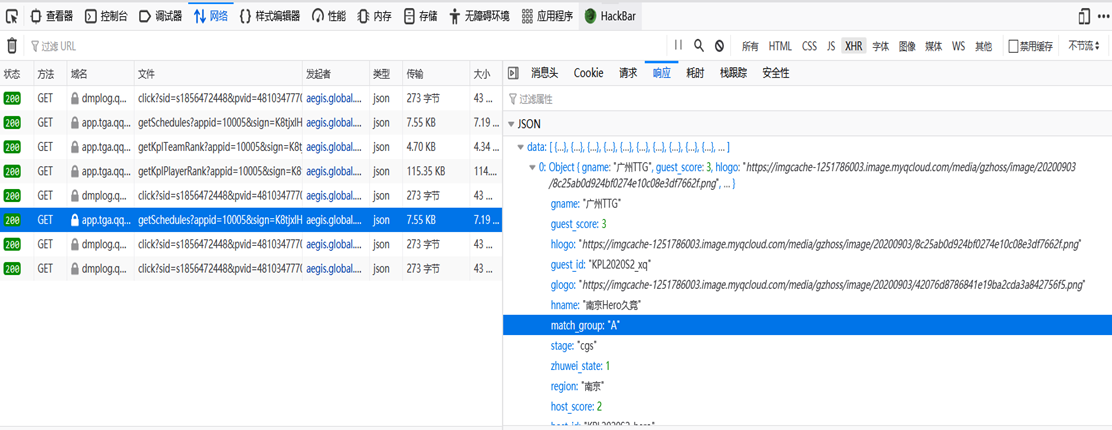
Task: Sort by the 域名 domain column
Action: [100, 73]
